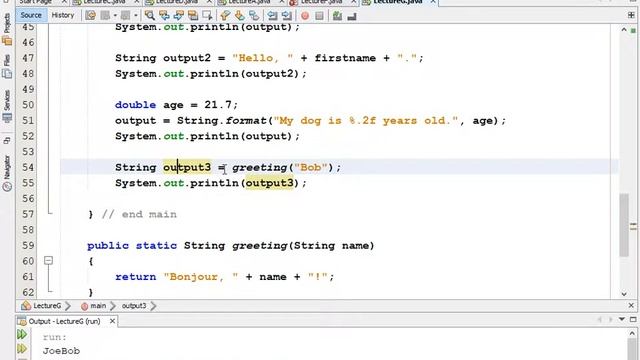Click highlighted output3 in println call
Viewport: 640px width, 360px height.
pyautogui.click(x=269, y=183)
